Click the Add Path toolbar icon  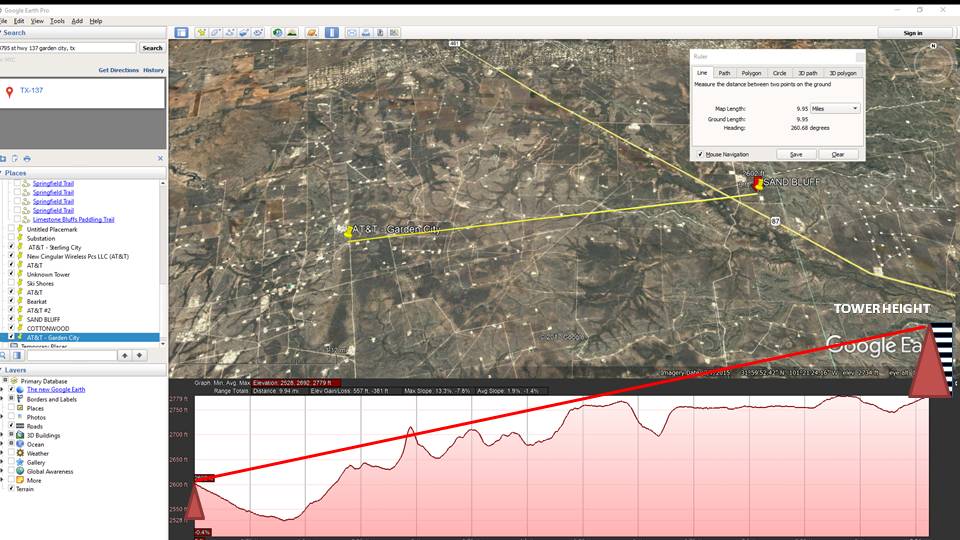click(x=230, y=32)
